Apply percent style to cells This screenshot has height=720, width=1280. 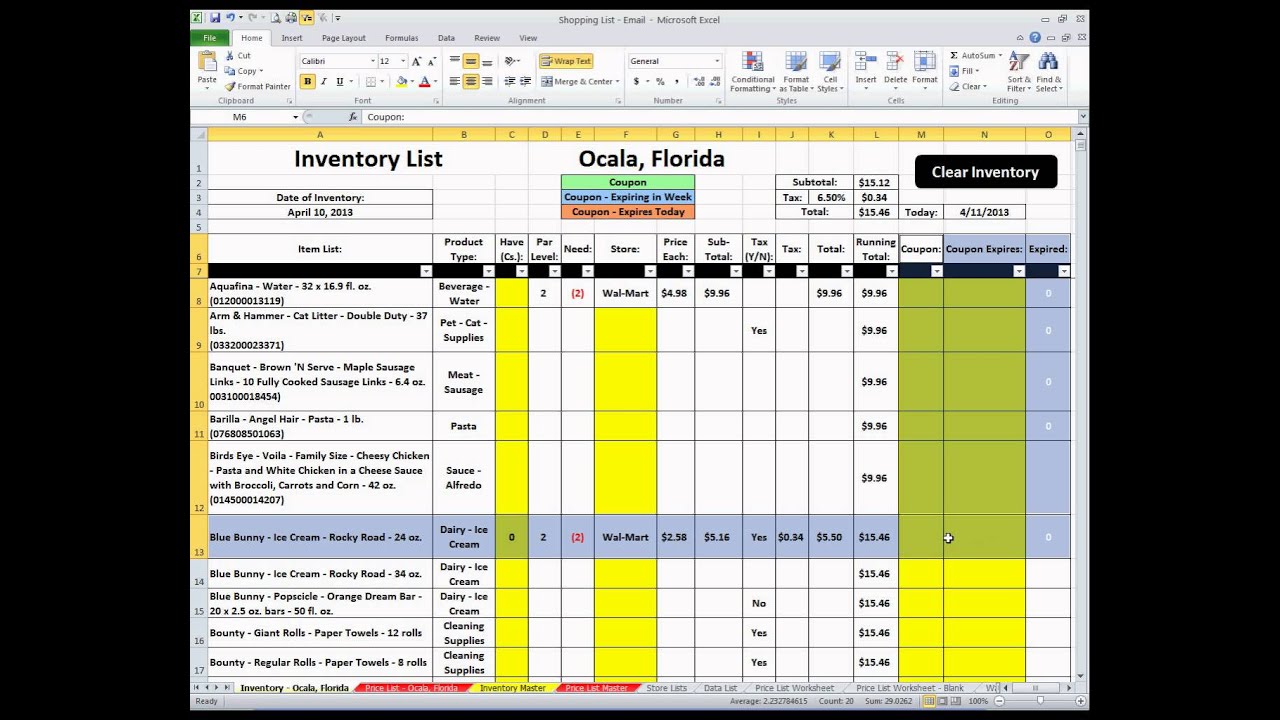(660, 82)
